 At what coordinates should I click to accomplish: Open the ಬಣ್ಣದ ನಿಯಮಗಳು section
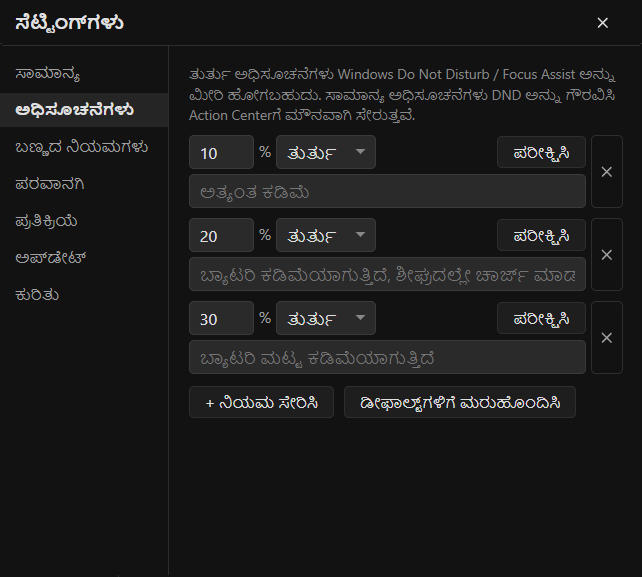84,147
